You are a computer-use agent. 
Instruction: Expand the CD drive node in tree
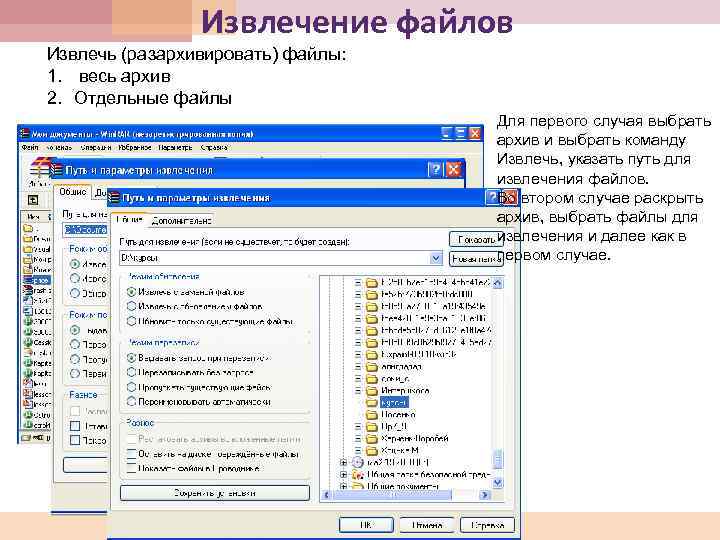coord(343,462)
